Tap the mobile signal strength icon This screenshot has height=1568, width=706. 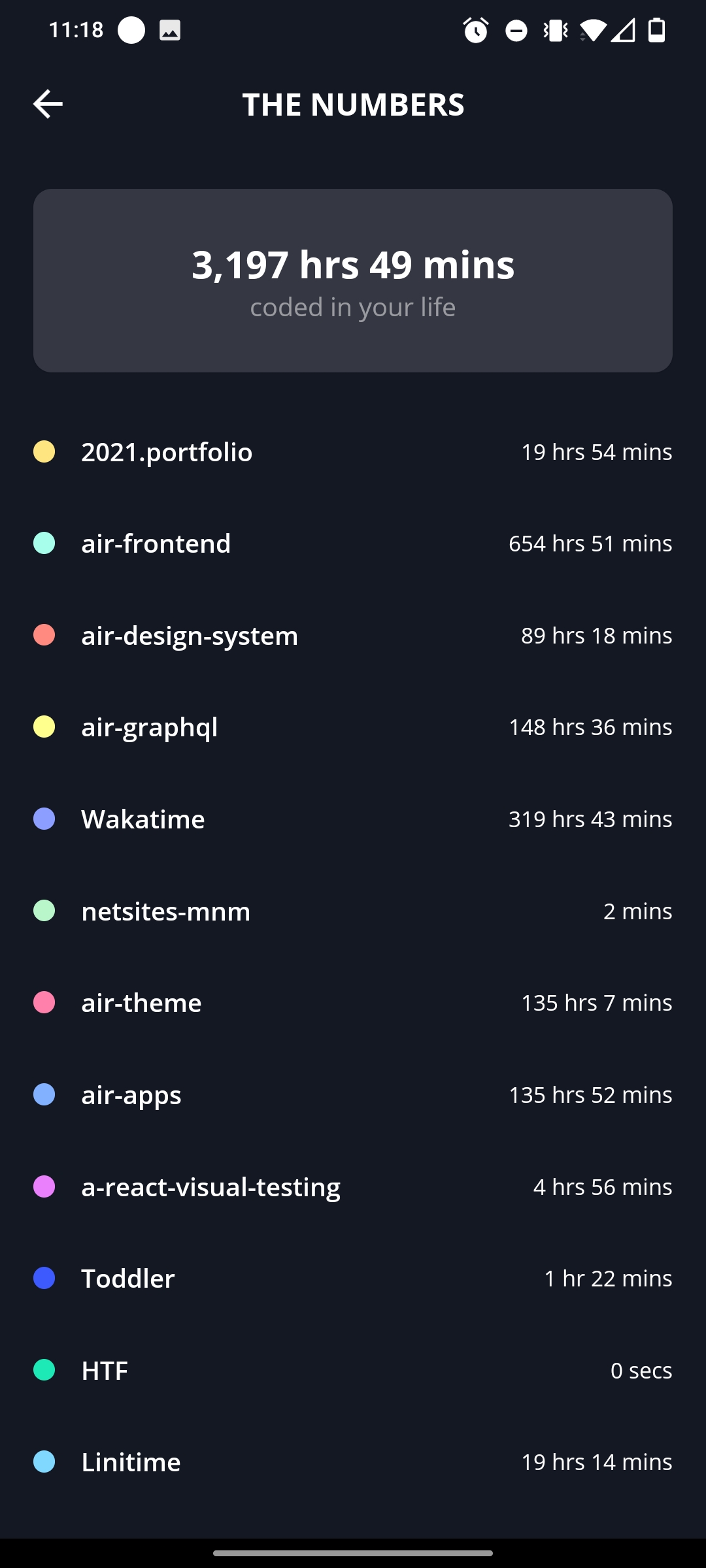click(624, 30)
